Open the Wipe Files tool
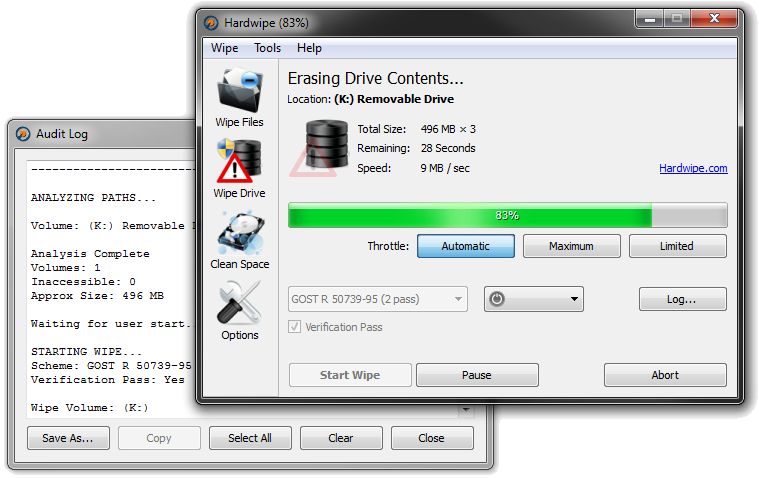This screenshot has width=759, height=478. click(240, 97)
